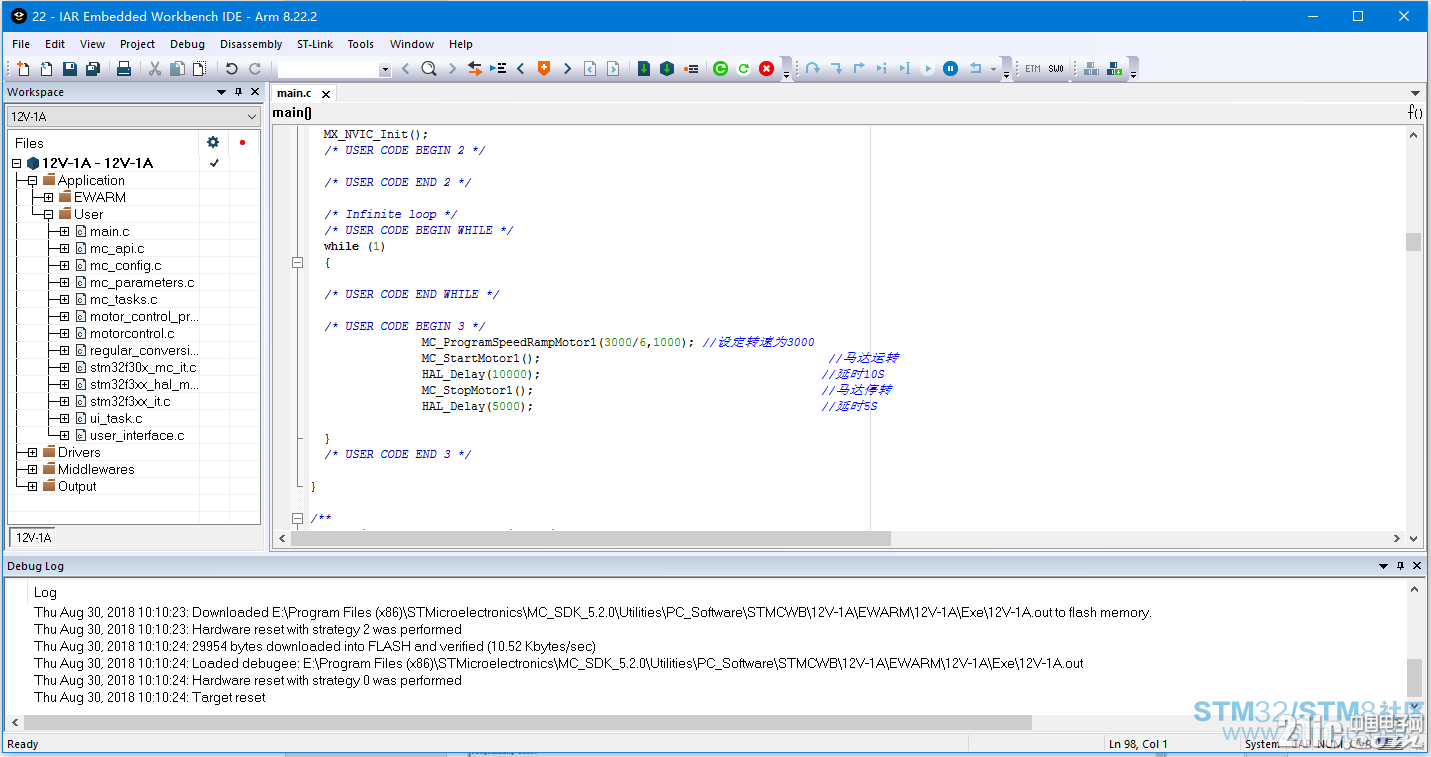Expand the EWARM folder
The width and height of the screenshot is (1431, 757).
point(48,197)
